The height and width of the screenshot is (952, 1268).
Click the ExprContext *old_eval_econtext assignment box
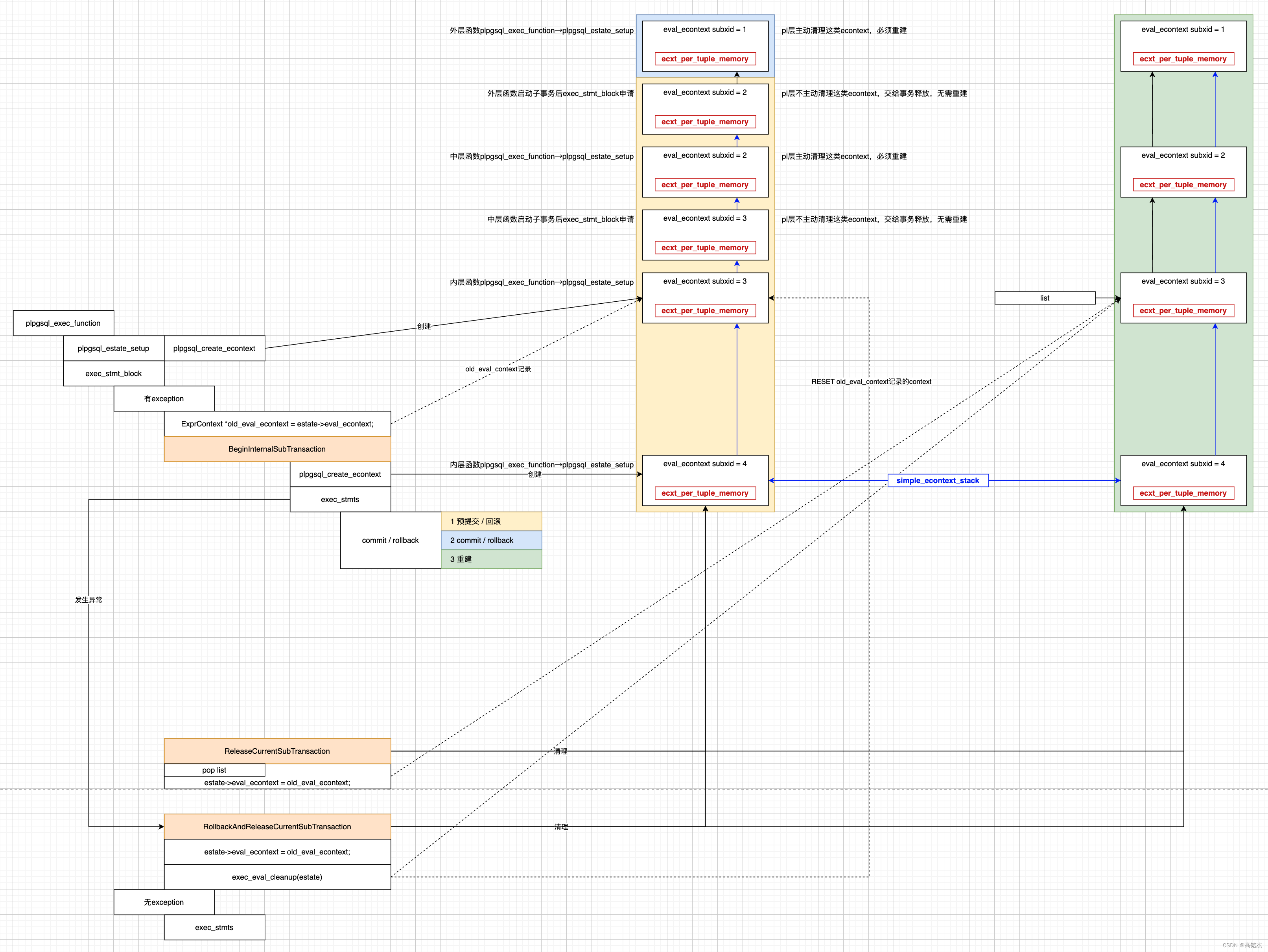pos(277,424)
